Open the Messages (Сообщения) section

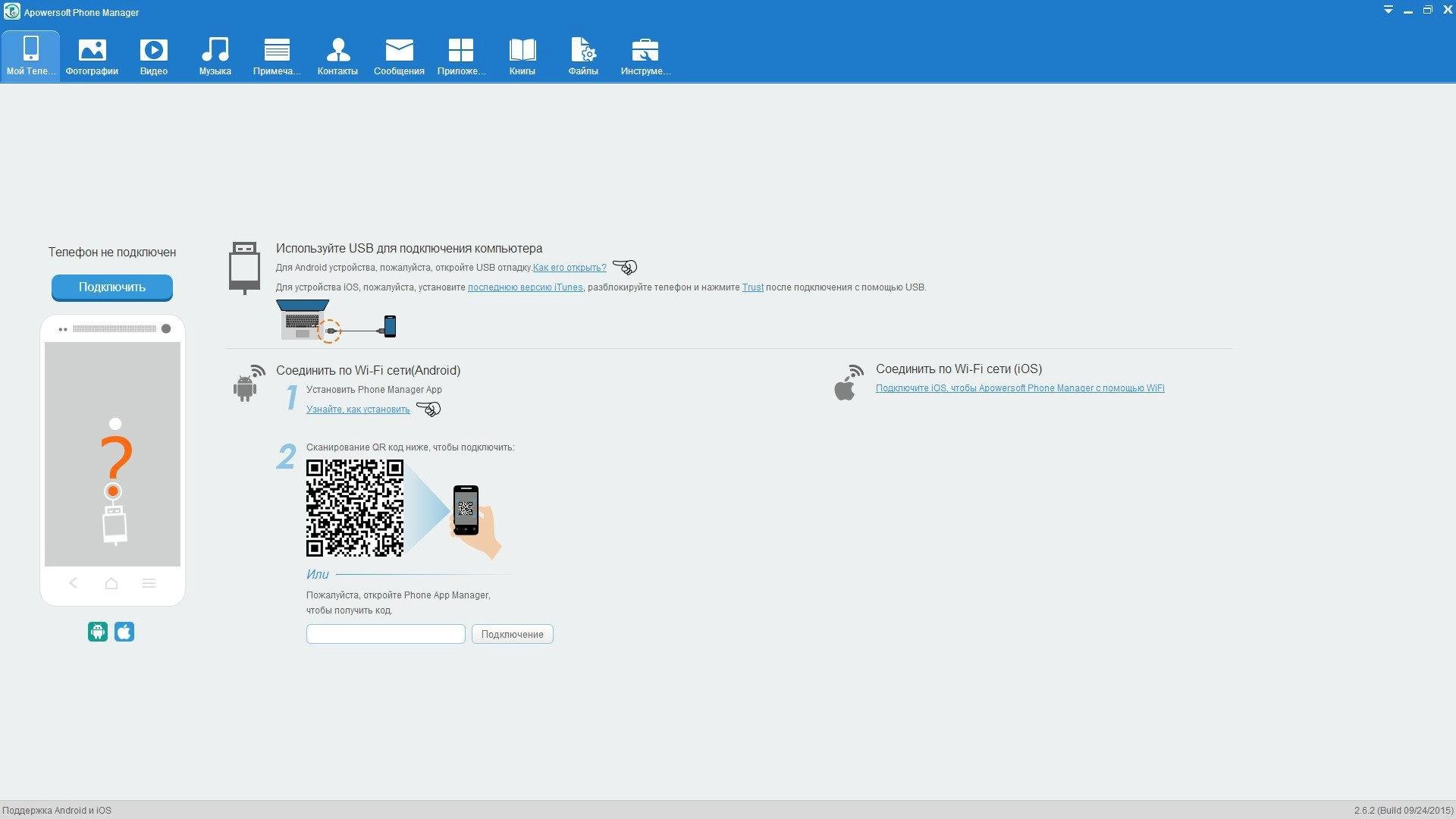(x=399, y=56)
